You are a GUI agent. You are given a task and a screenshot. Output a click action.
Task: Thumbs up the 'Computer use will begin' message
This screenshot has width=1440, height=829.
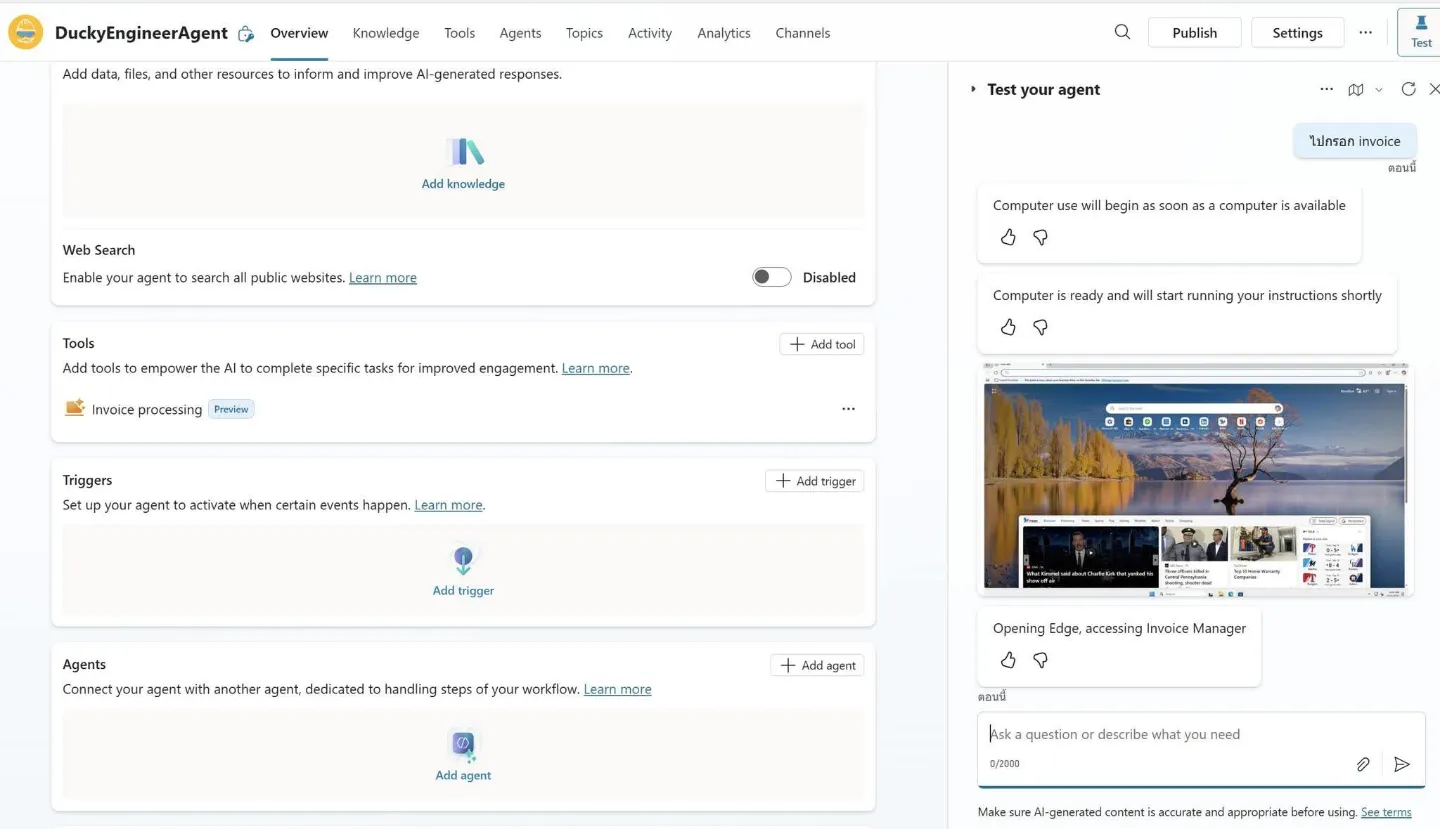pos(1008,237)
